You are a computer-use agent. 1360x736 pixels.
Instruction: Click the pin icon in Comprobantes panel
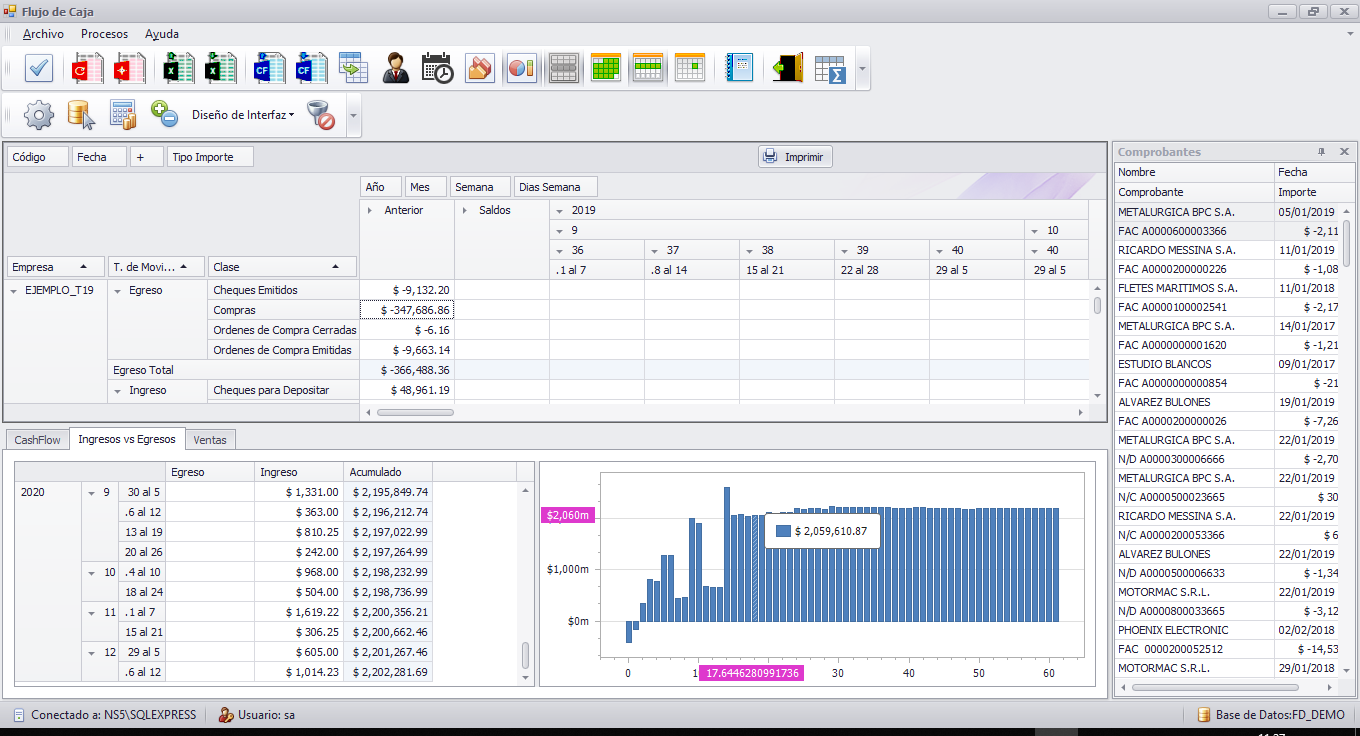1321,152
